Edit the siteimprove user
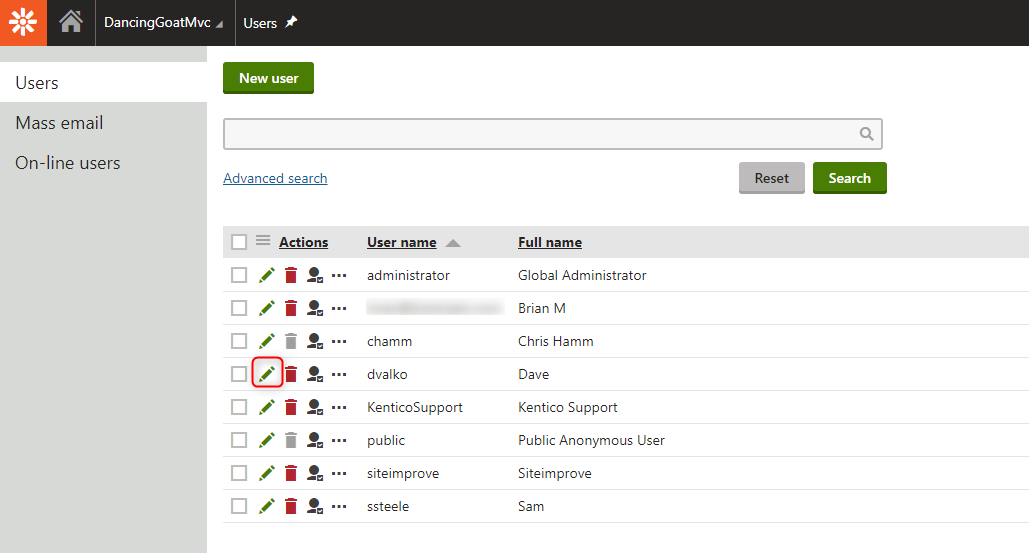 (266, 473)
